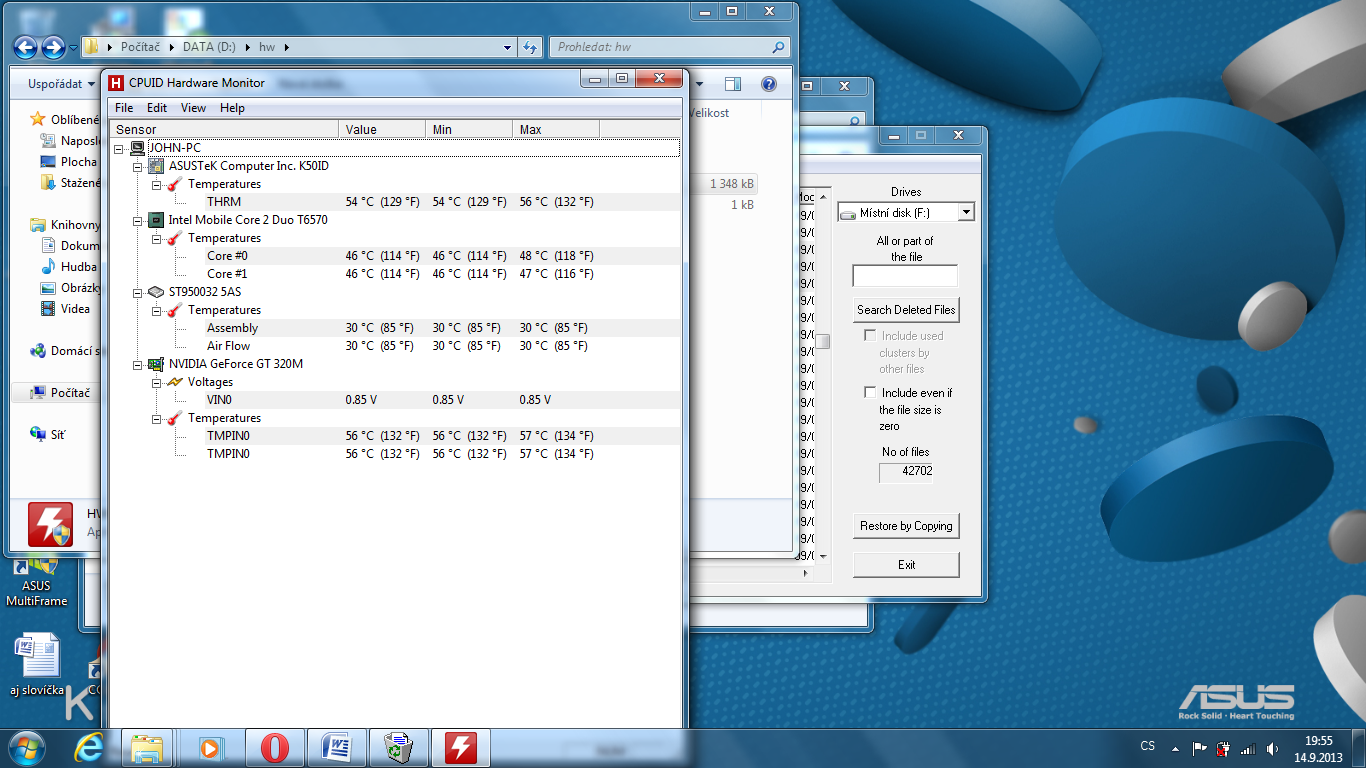The width and height of the screenshot is (1366, 768).
Task: Click the CPUID Hardware Monitor title icon
Action: tap(116, 83)
